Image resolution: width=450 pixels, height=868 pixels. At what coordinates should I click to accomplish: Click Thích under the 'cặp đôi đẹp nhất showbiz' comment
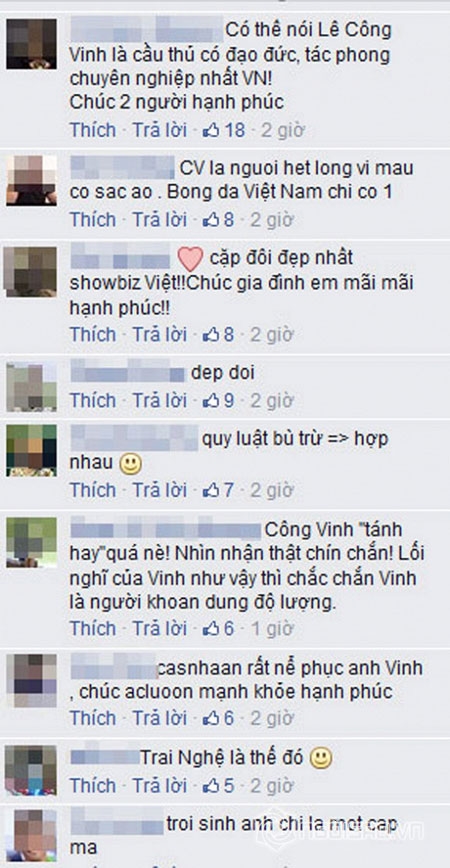point(93,334)
